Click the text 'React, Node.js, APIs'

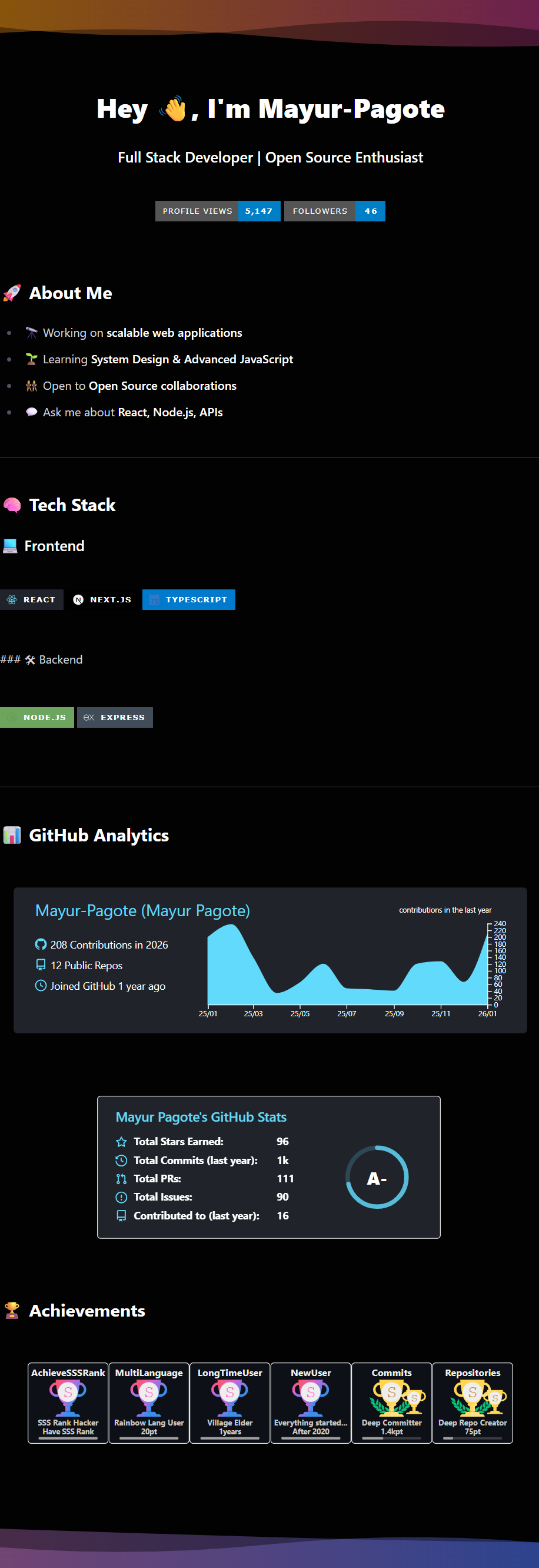pos(170,412)
